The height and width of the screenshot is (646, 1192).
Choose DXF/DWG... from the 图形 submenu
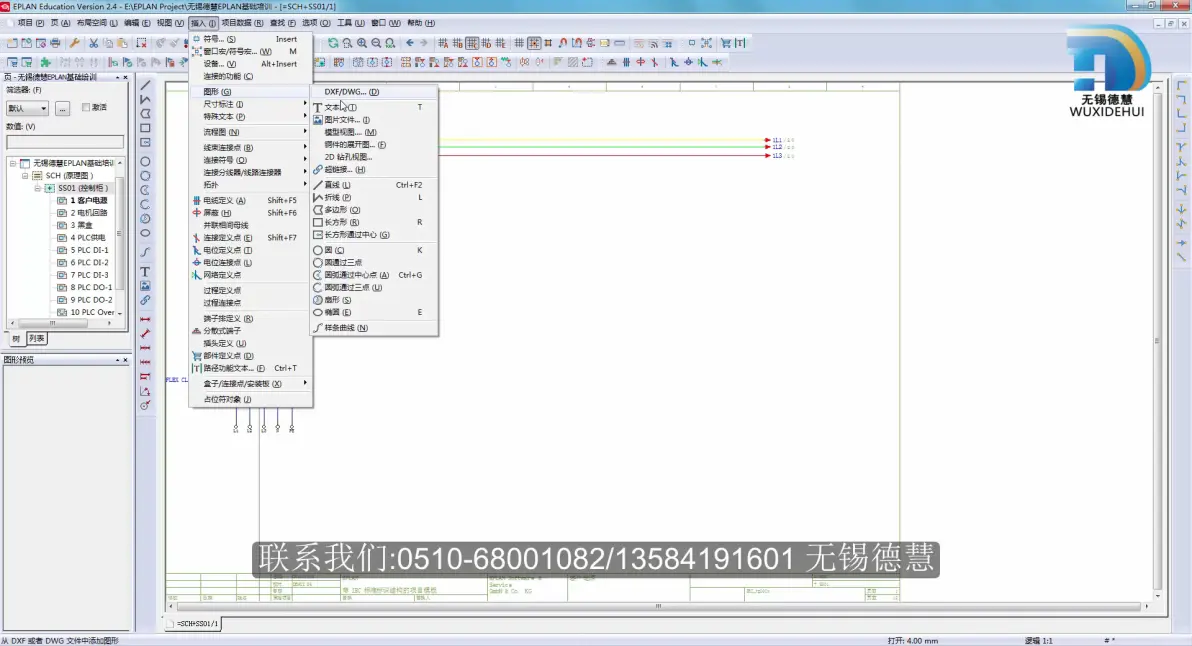375,92
